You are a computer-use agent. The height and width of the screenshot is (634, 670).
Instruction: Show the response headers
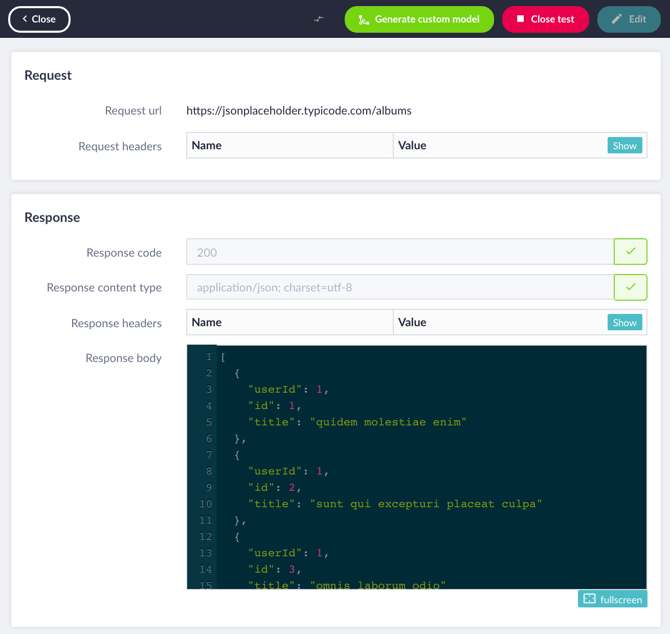coord(624,323)
